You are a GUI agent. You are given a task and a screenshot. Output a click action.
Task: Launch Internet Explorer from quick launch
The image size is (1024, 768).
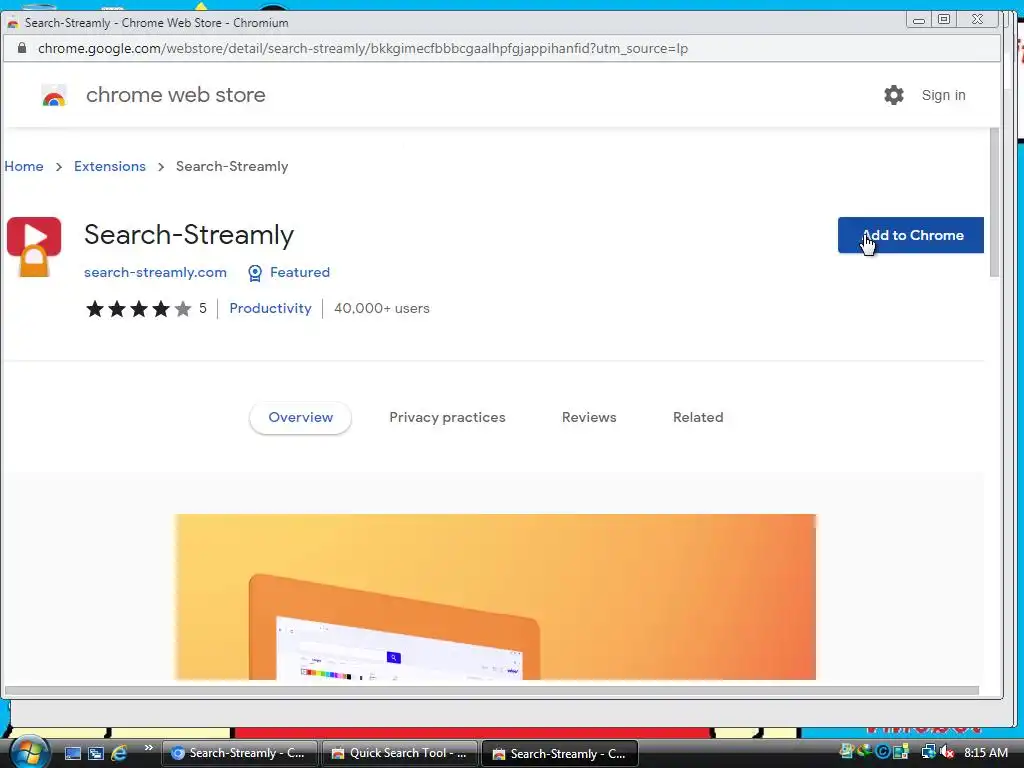[x=119, y=754]
